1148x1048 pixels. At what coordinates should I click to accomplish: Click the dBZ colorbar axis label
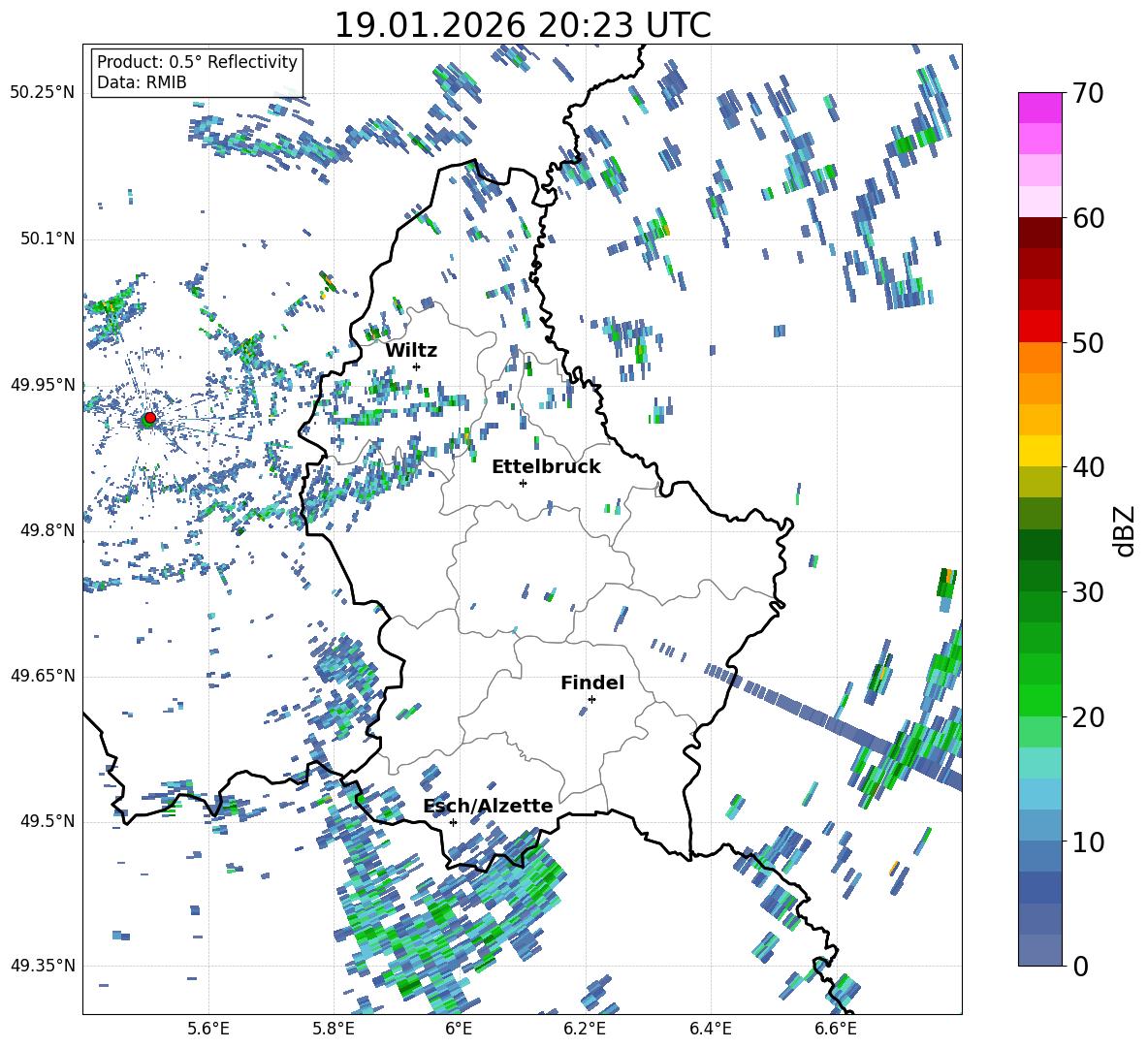pyautogui.click(x=1126, y=530)
